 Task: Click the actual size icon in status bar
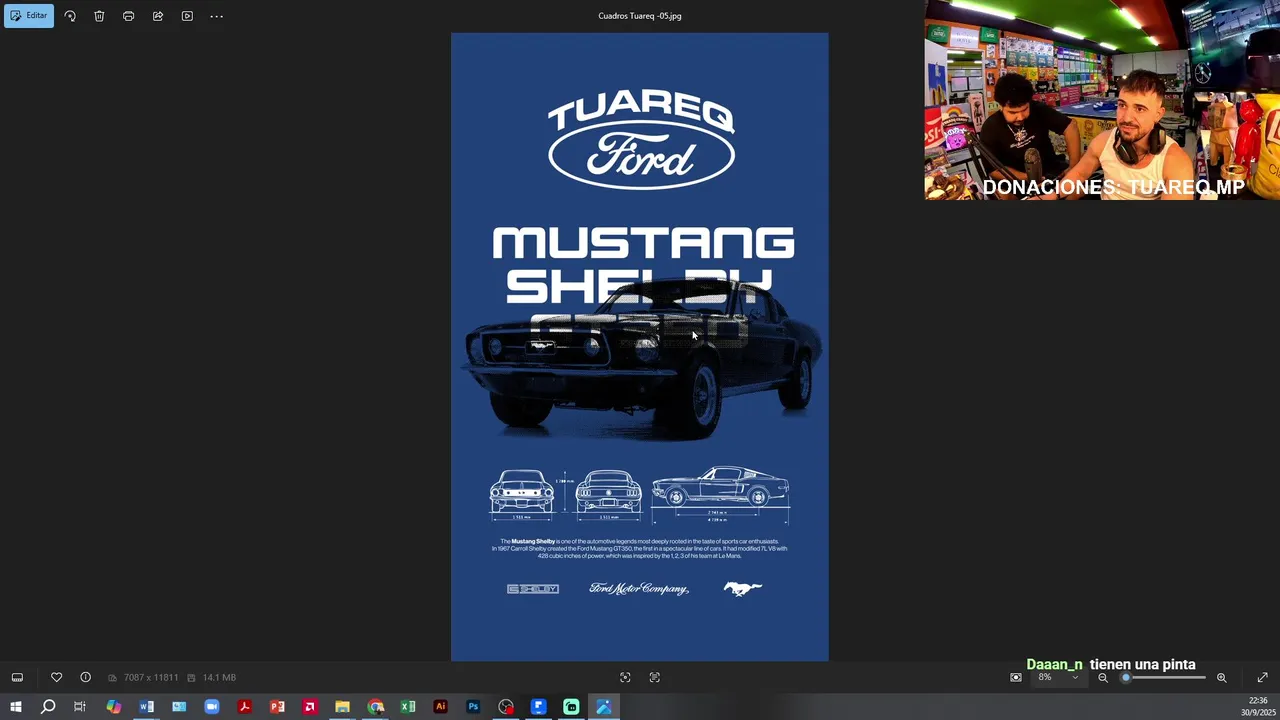pyautogui.click(x=655, y=677)
